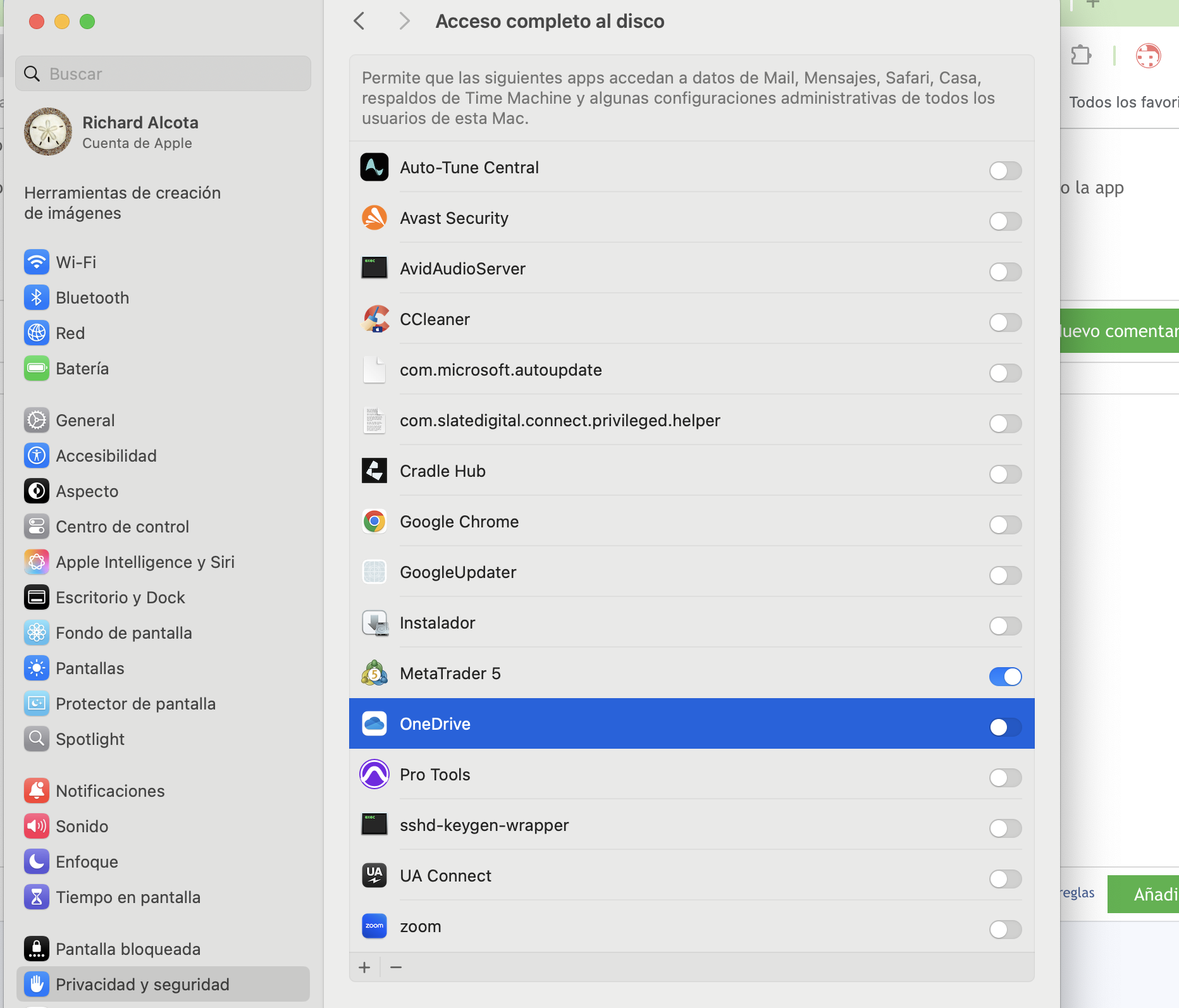
Task: Open Richard Alcota Apple account
Action: click(x=163, y=132)
